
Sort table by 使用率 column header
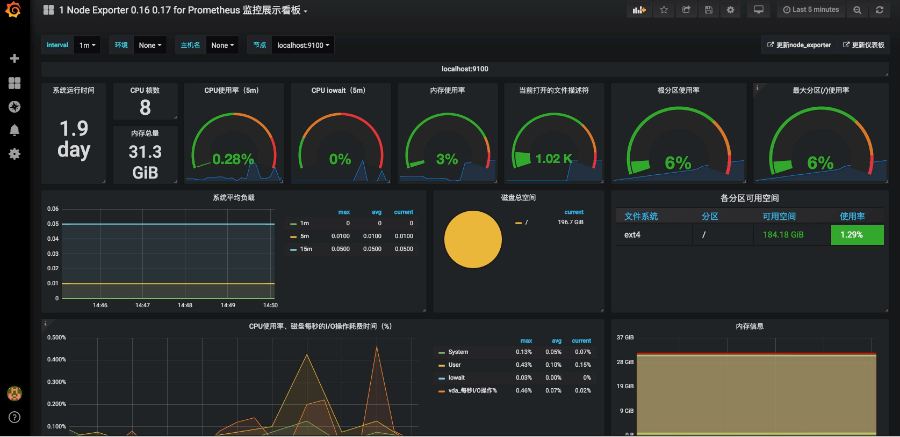coord(852,216)
